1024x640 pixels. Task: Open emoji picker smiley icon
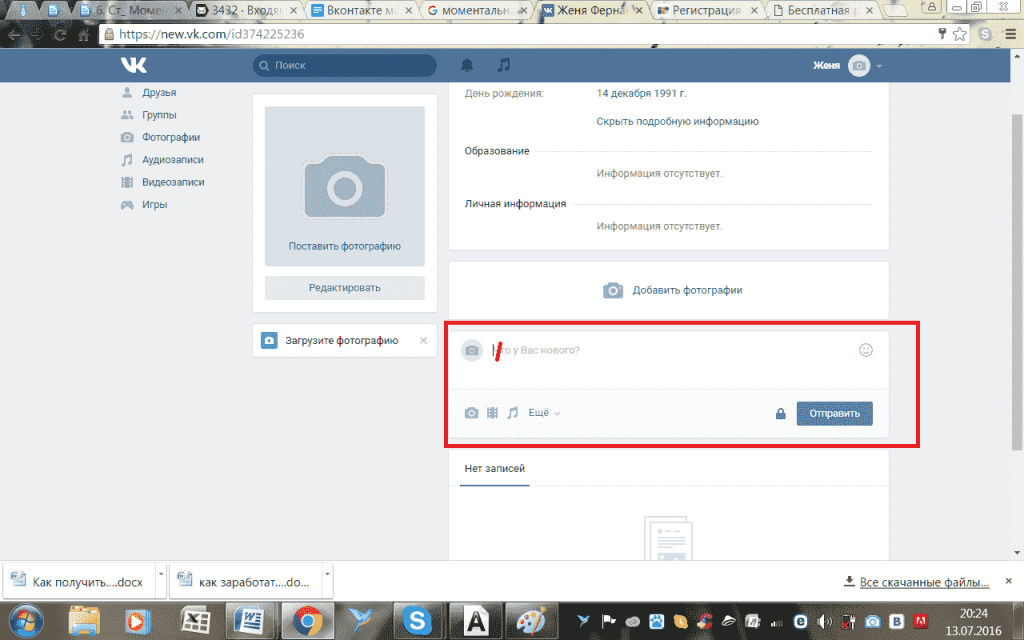[866, 350]
